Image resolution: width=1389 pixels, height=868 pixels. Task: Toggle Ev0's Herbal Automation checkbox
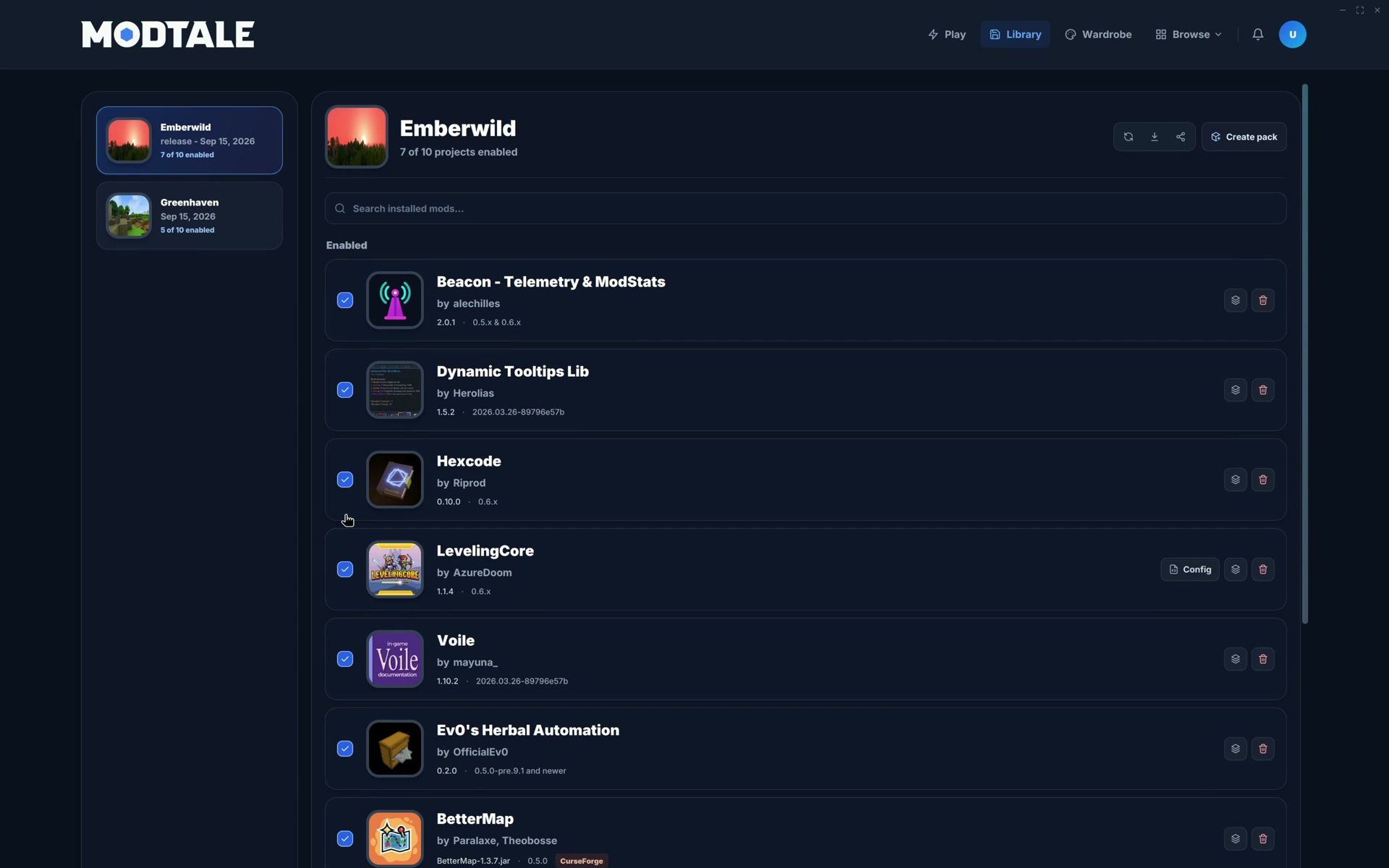click(x=345, y=749)
